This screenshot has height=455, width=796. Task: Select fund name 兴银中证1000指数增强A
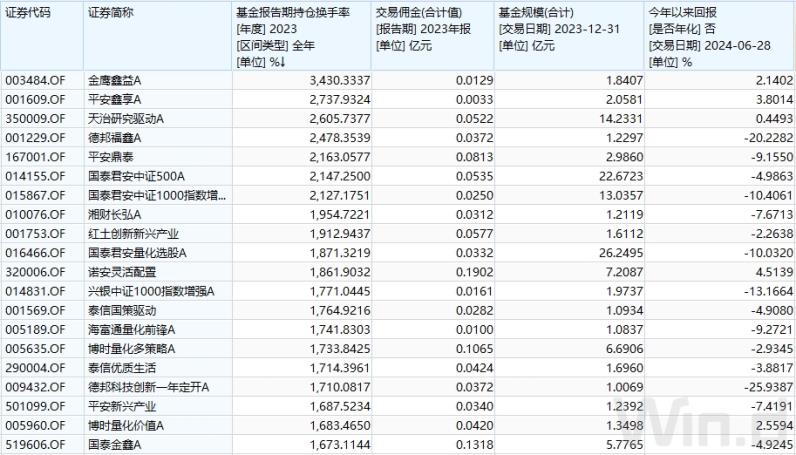tap(151, 291)
